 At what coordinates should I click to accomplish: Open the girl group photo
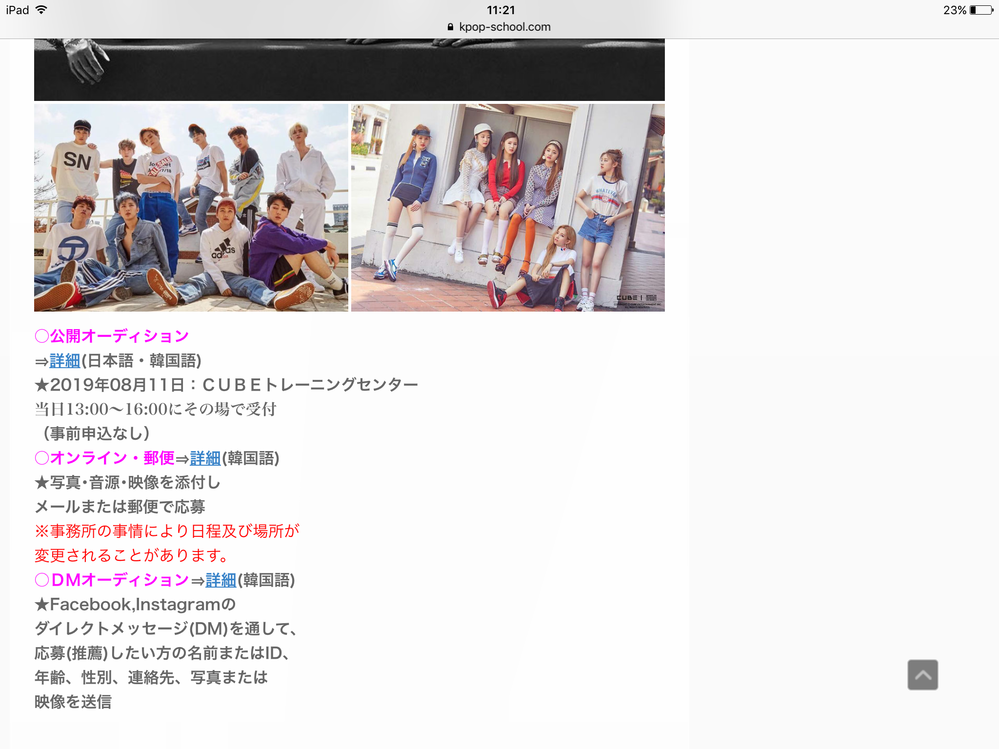(507, 207)
